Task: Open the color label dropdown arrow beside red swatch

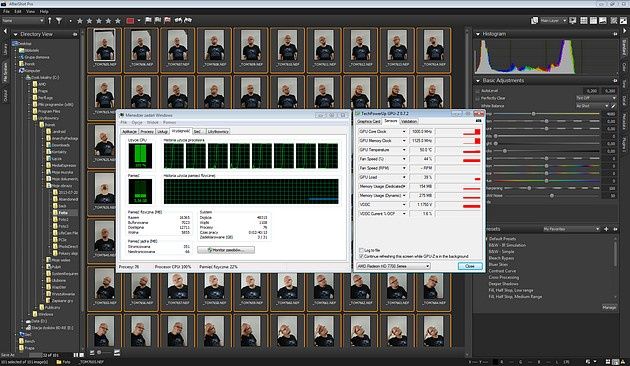Action: [139, 20]
